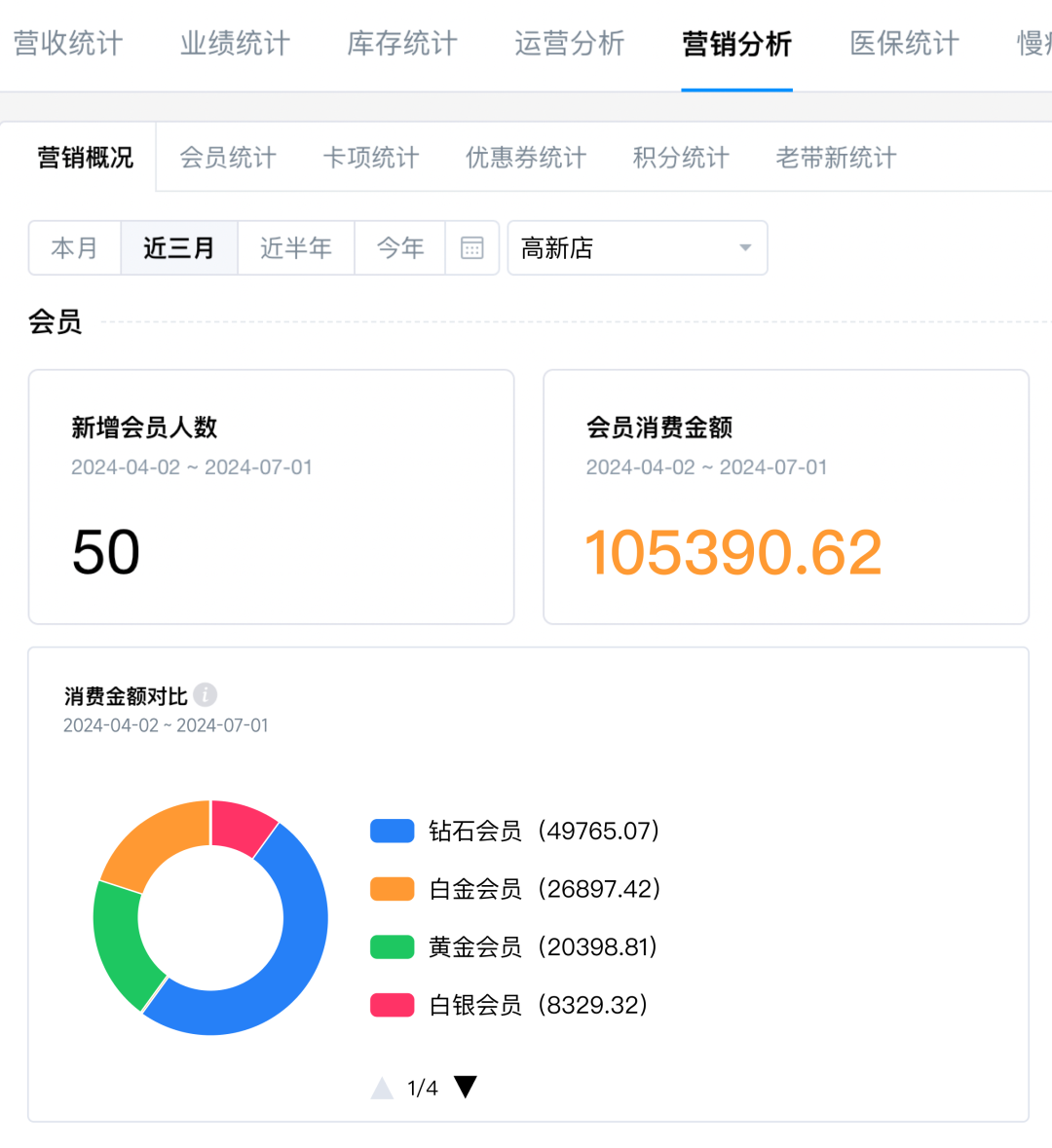Select 今年 time range

(400, 248)
